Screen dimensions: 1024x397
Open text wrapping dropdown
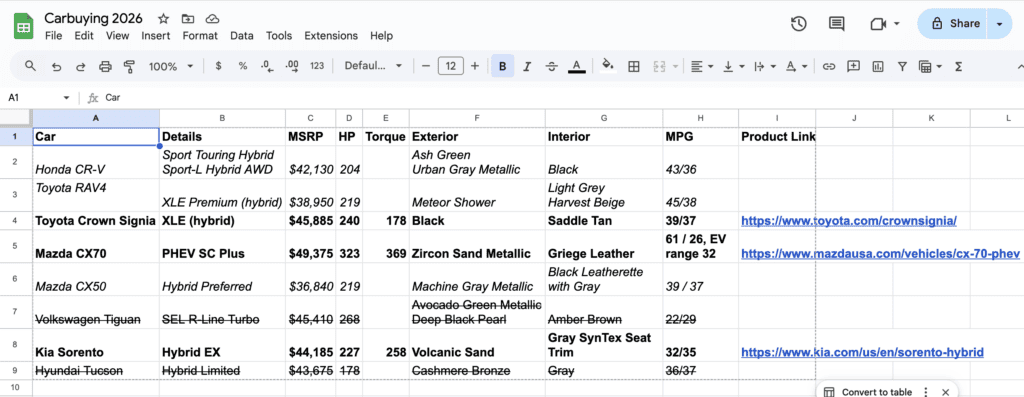[765, 66]
